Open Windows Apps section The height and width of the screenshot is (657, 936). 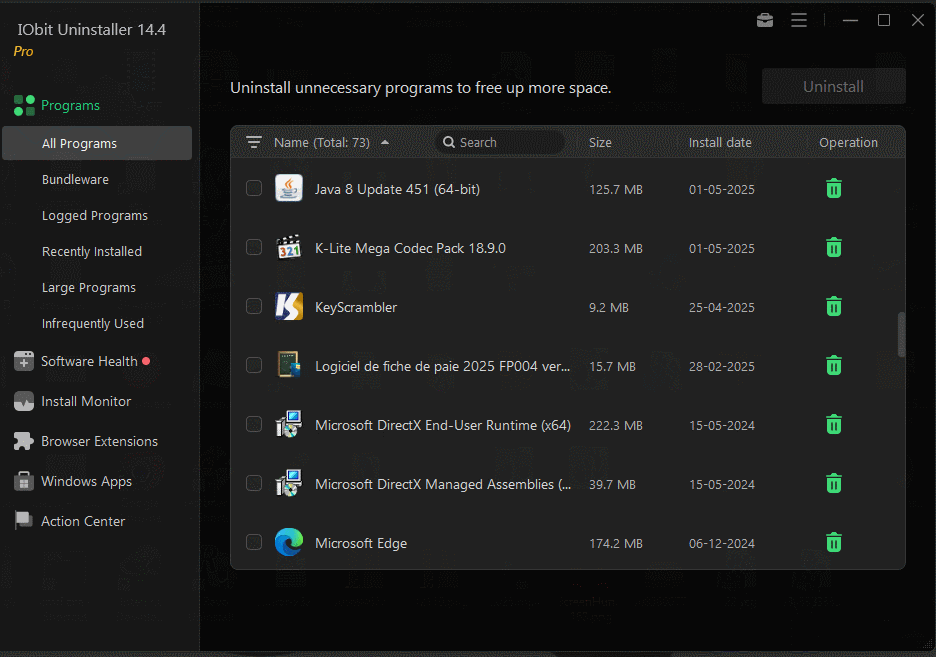pyautogui.click(x=87, y=481)
